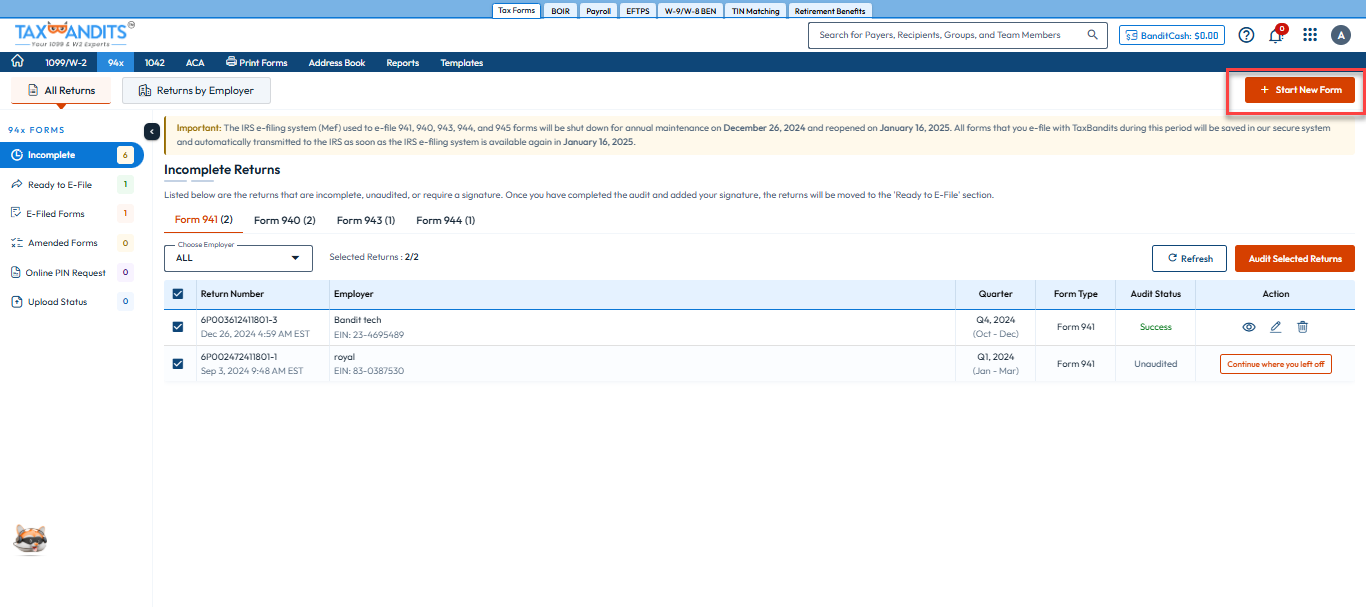1366x607 pixels.
Task: Click the Unaudited audit status
Action: click(1155, 364)
